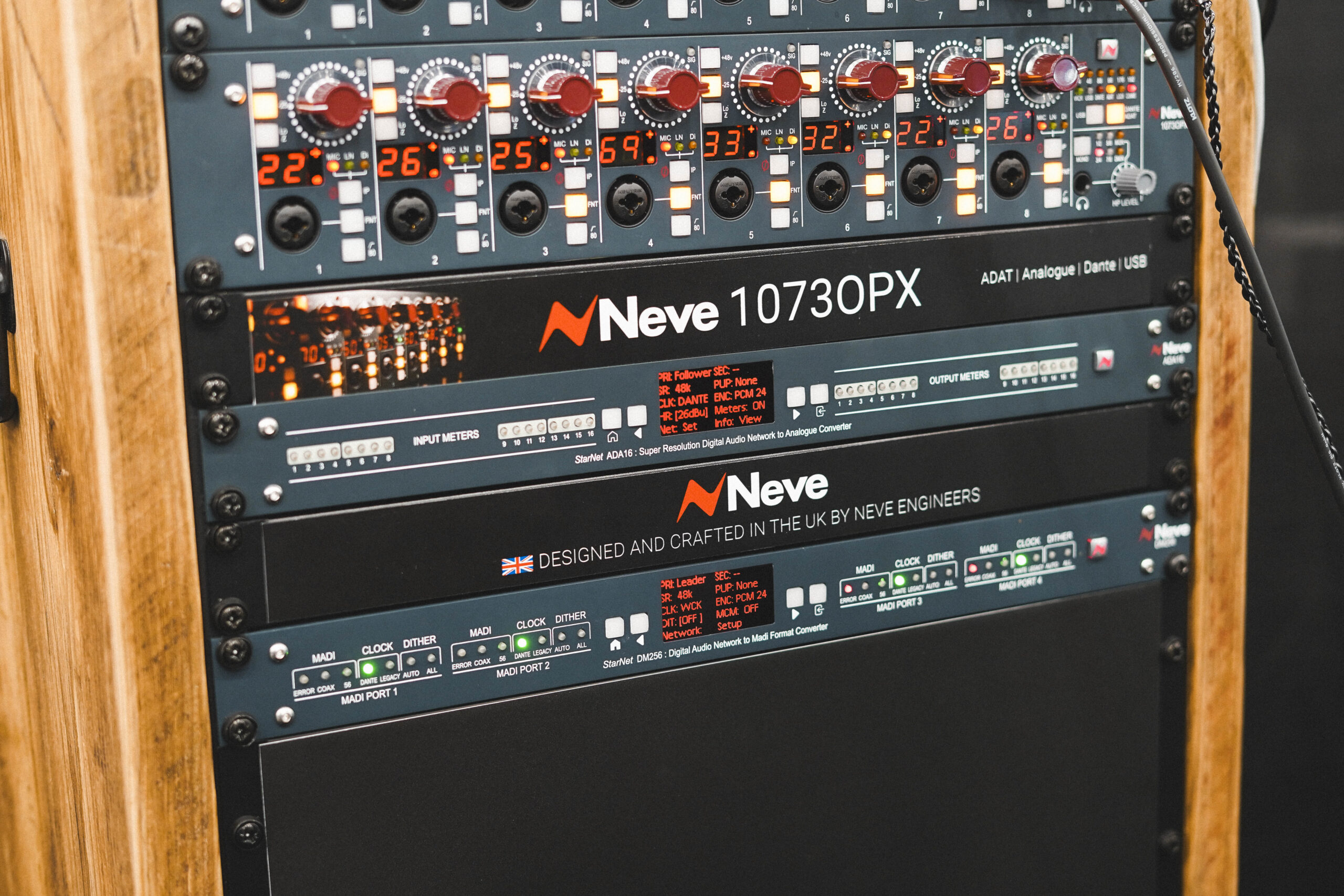
Task: Select 'CLK: DANTE' on the ADA16 display
Action: [x=683, y=400]
